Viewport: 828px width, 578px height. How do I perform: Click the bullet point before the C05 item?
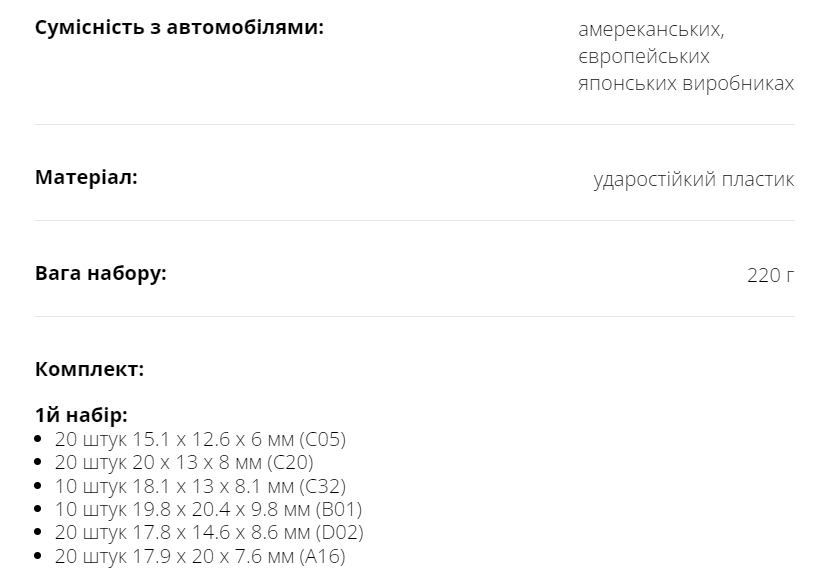[39, 440]
